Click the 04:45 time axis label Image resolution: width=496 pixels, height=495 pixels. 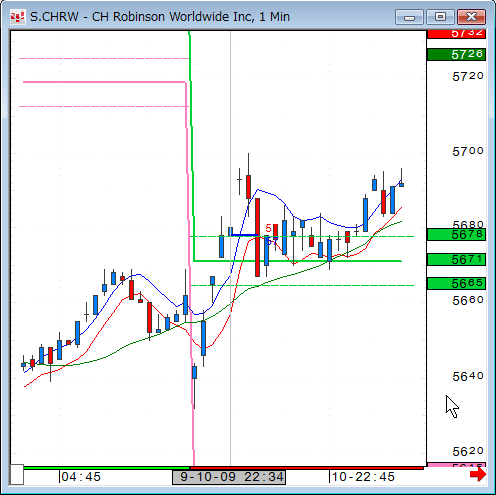point(81,477)
